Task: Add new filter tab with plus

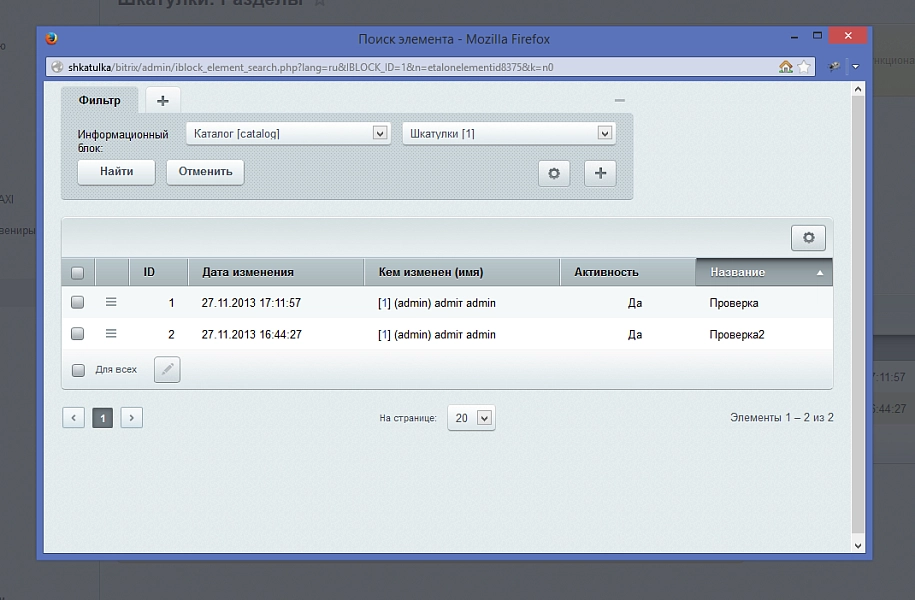Action: 163,101
